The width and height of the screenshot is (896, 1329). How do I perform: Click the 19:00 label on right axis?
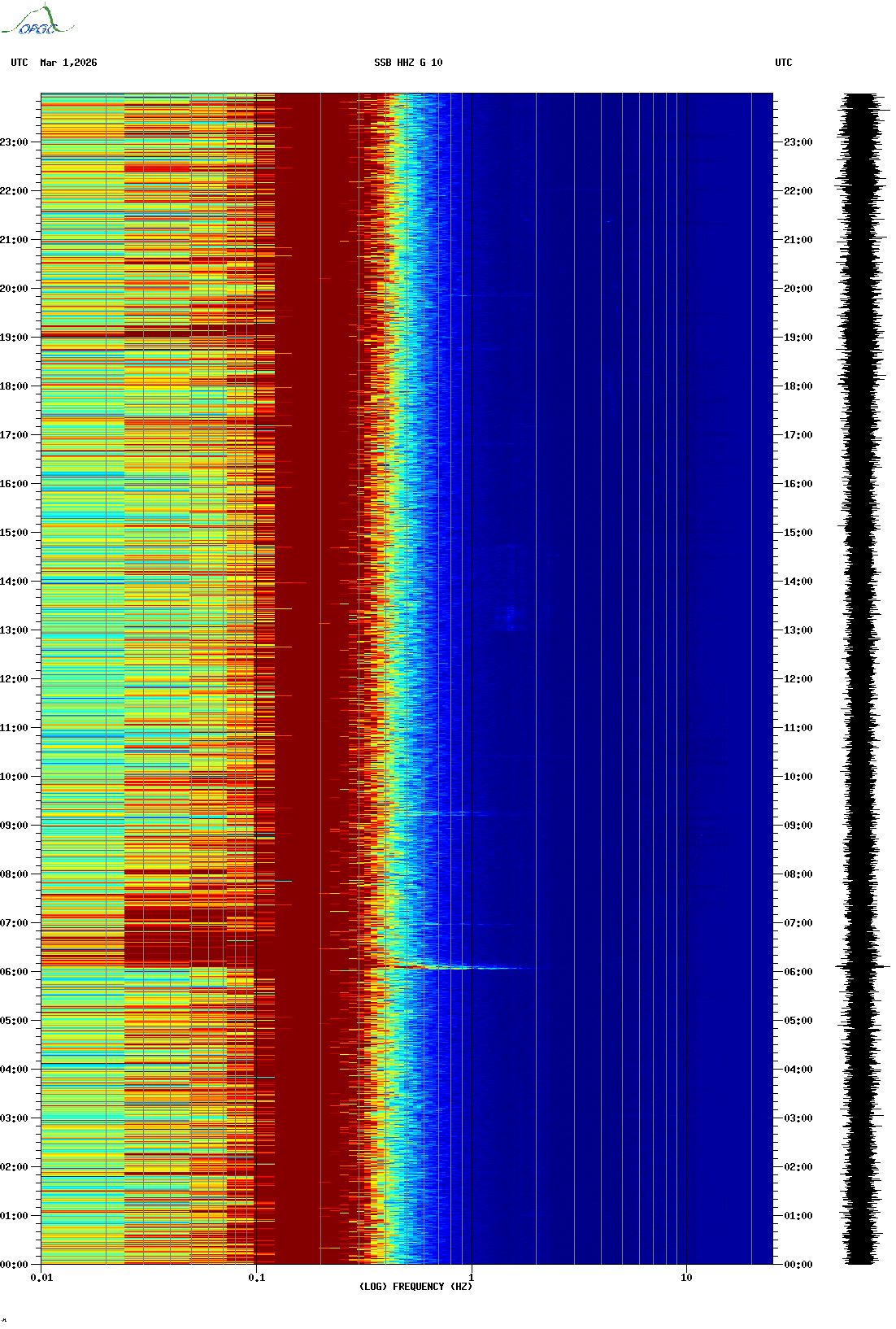(798, 338)
